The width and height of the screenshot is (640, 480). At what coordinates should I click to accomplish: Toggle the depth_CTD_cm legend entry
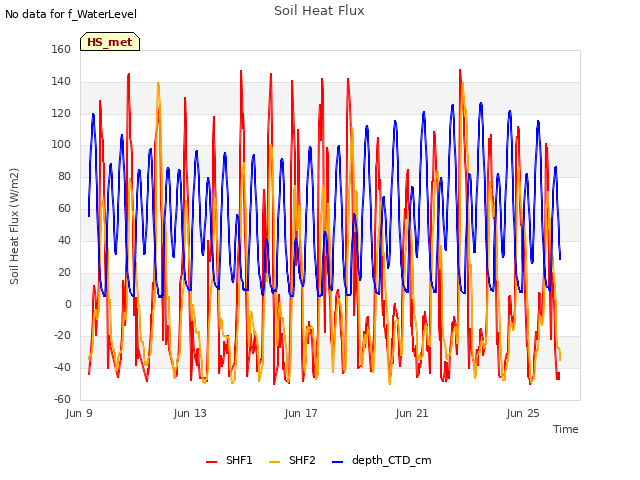pos(382,460)
